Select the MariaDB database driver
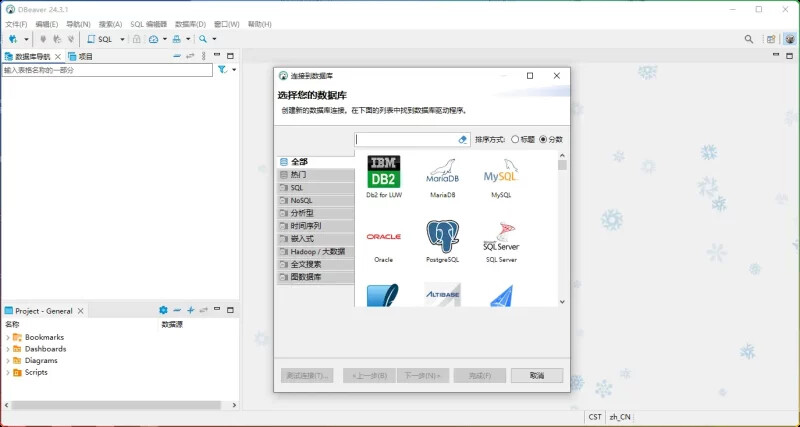This screenshot has width=800, height=427. point(442,177)
